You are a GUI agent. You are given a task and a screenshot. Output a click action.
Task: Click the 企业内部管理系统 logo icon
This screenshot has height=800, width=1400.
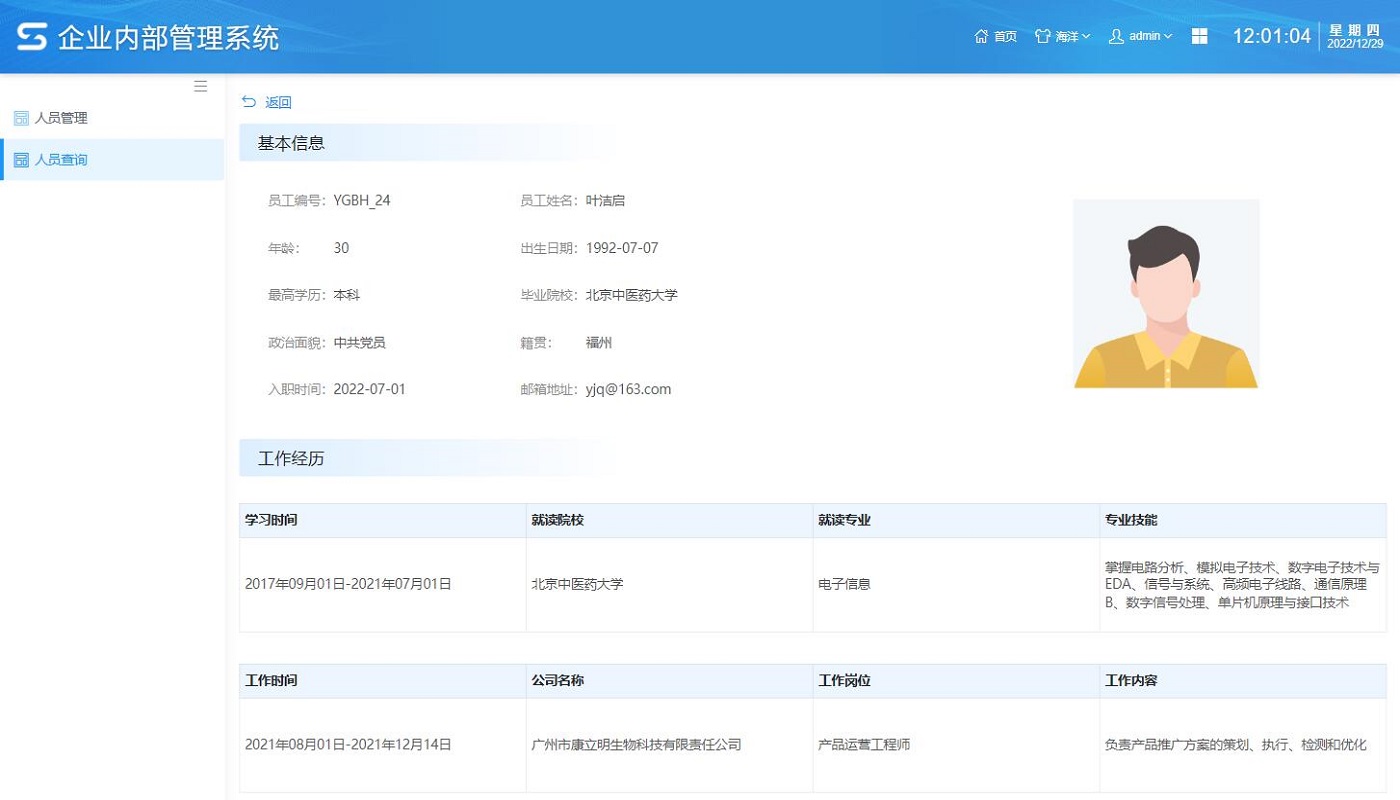point(31,35)
